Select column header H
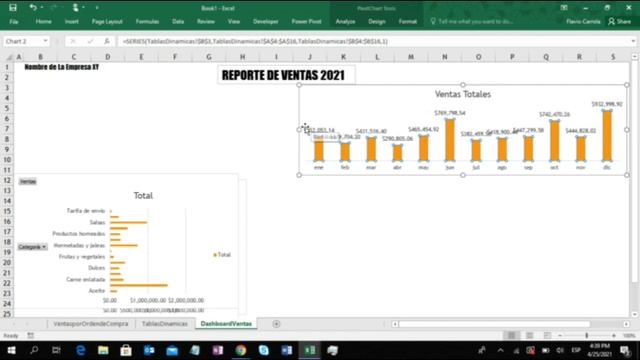This screenshot has height=360, width=640. pos(242,57)
